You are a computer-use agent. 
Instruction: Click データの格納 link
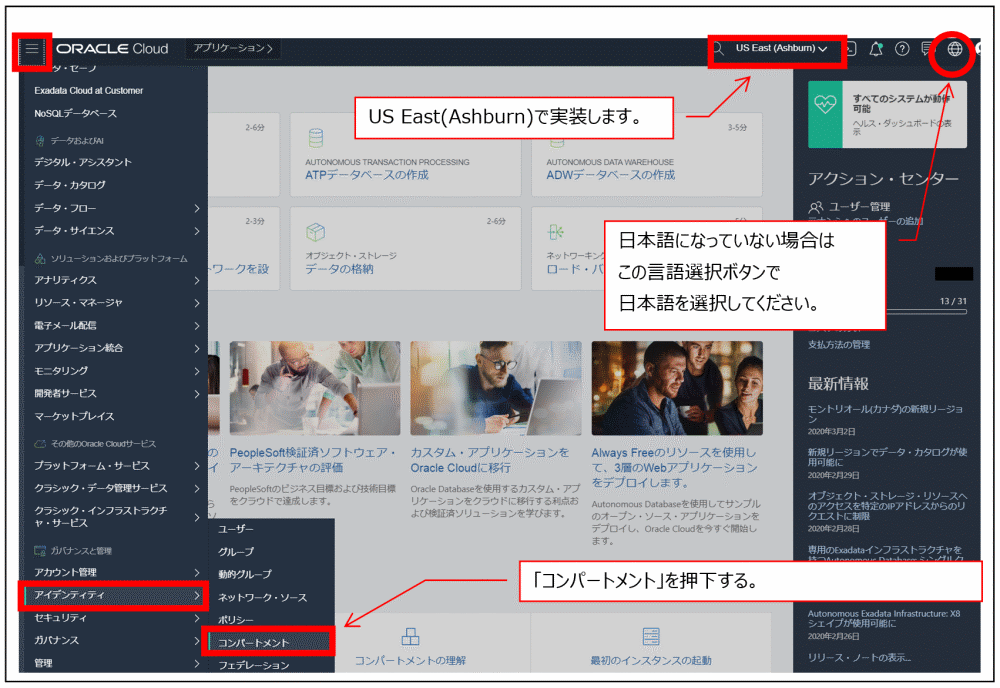[339, 269]
